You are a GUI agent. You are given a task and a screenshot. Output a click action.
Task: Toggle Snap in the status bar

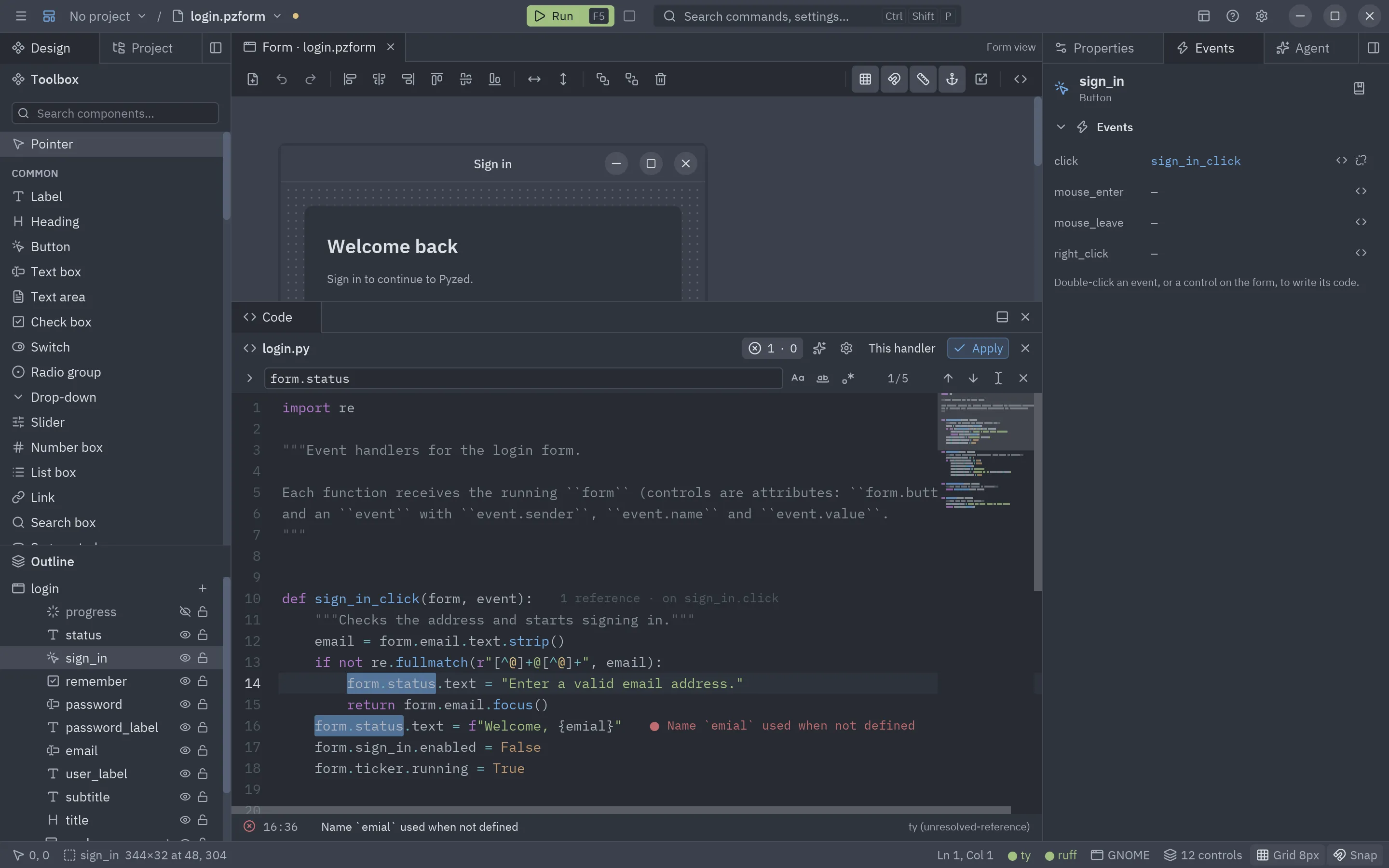click(1355, 855)
